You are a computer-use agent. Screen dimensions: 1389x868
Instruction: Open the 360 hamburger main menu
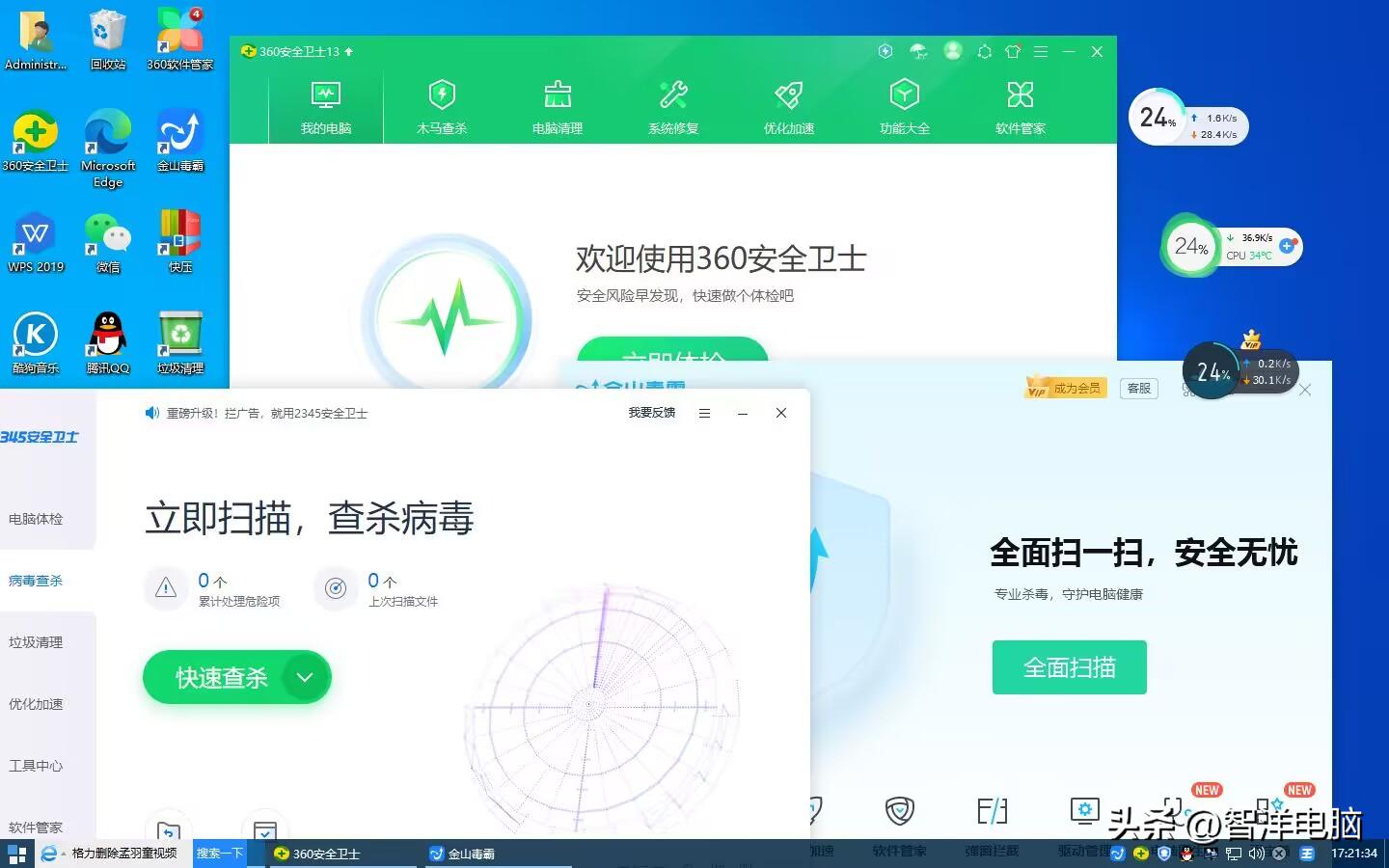point(1041,51)
